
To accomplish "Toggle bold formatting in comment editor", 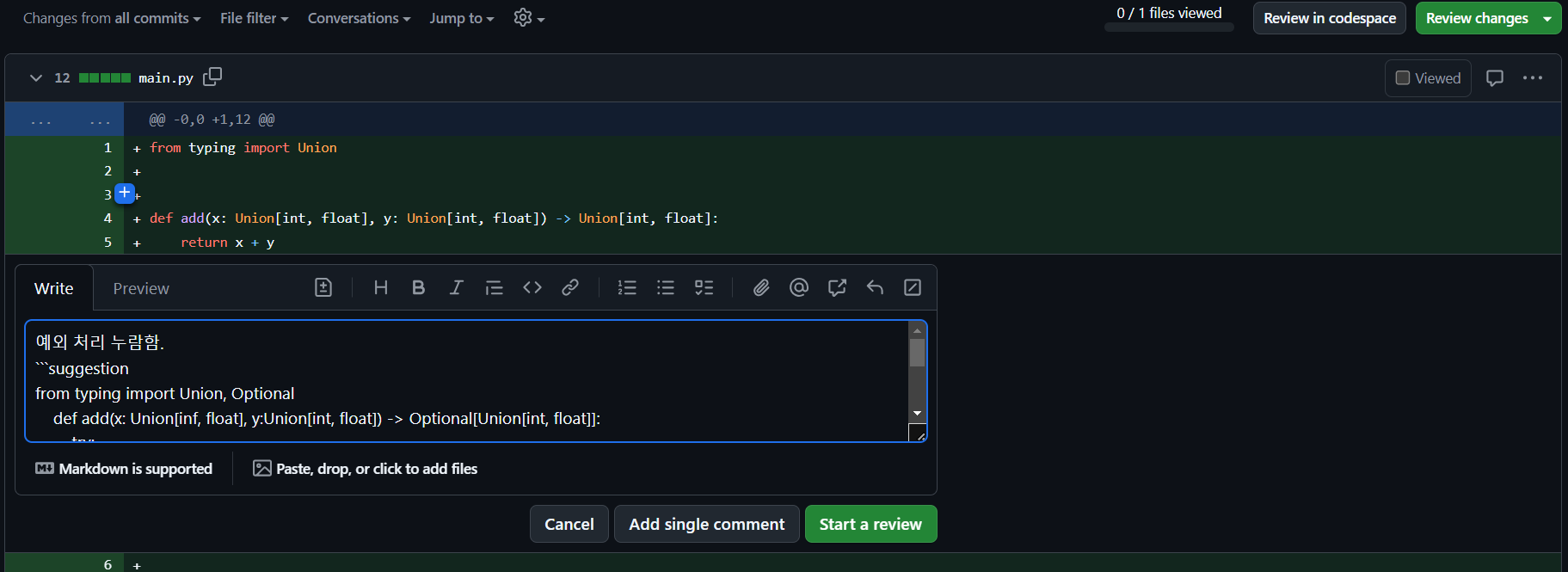I will [418, 287].
